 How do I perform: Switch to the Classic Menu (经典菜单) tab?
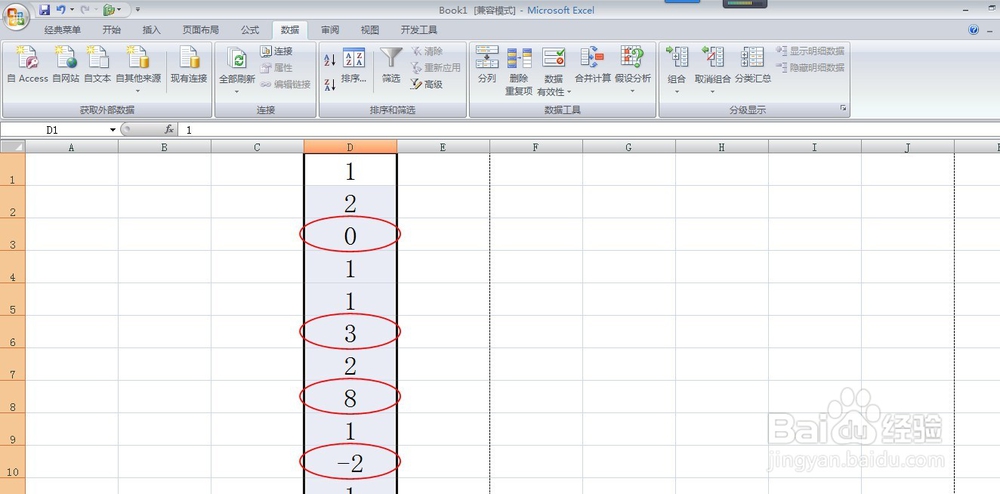[62, 30]
